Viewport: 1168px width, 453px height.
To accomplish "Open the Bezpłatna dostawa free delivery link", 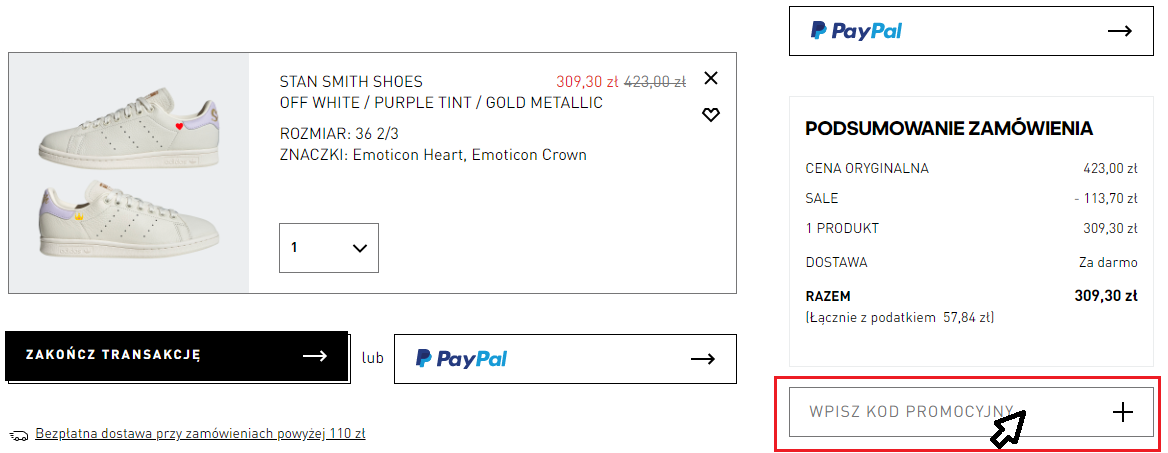I will (x=200, y=434).
